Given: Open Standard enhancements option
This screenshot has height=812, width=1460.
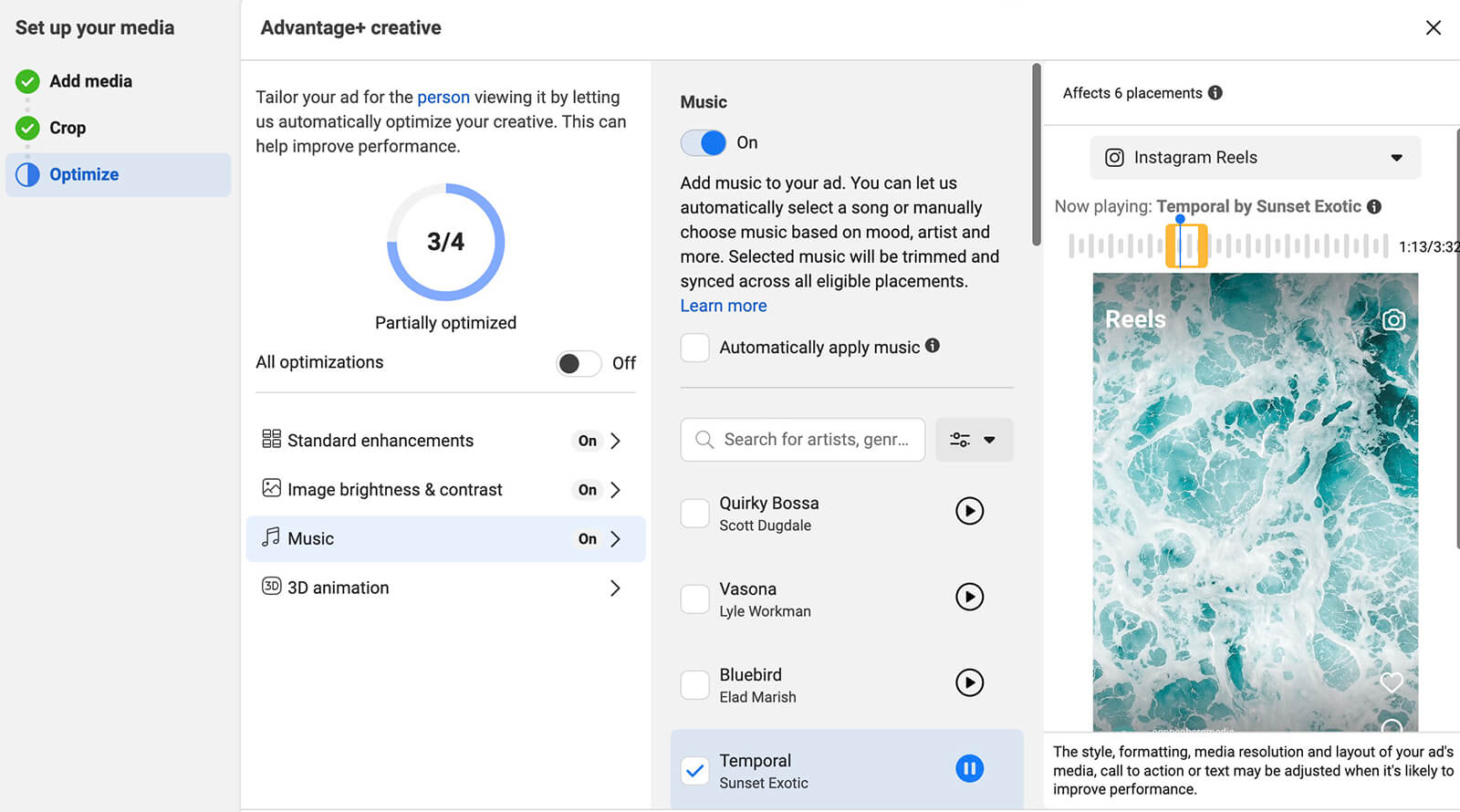Looking at the screenshot, I should 445,441.
